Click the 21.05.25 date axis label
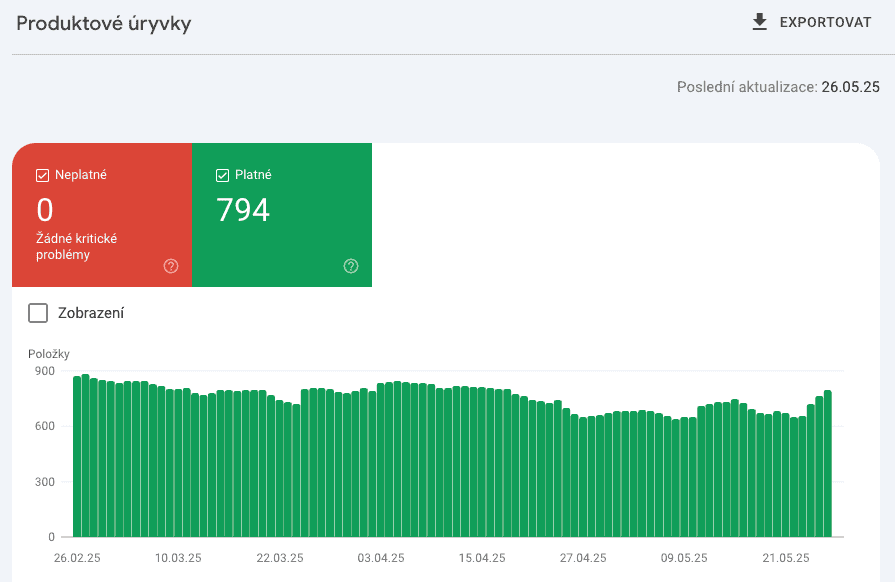This screenshot has height=582, width=895. point(785,558)
